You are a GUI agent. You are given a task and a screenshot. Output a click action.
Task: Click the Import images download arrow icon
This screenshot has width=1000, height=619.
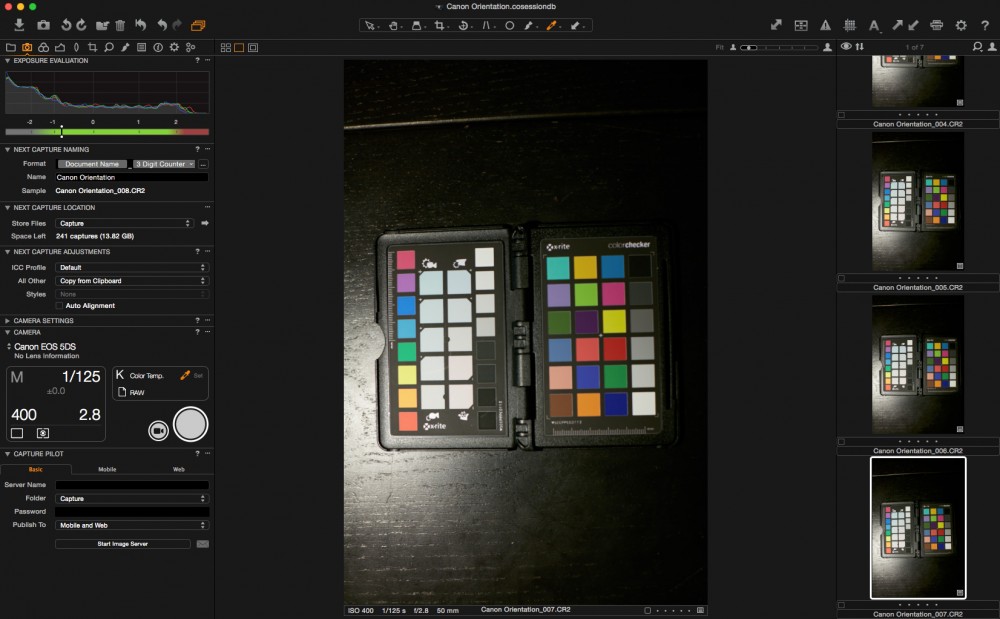[x=19, y=25]
